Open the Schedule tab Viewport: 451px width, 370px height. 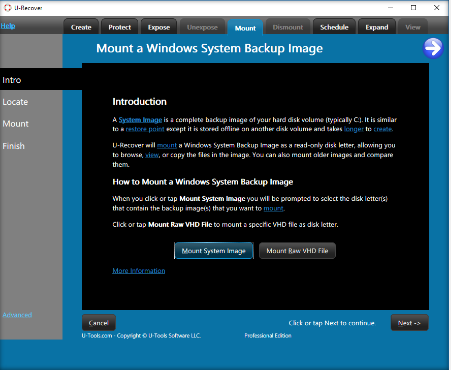click(x=334, y=27)
